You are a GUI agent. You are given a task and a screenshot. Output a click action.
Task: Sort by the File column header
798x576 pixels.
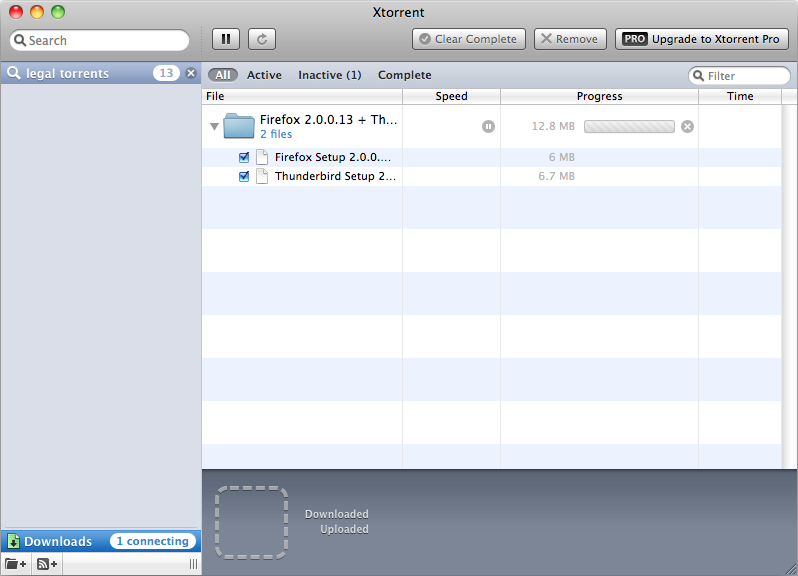pyautogui.click(x=302, y=96)
